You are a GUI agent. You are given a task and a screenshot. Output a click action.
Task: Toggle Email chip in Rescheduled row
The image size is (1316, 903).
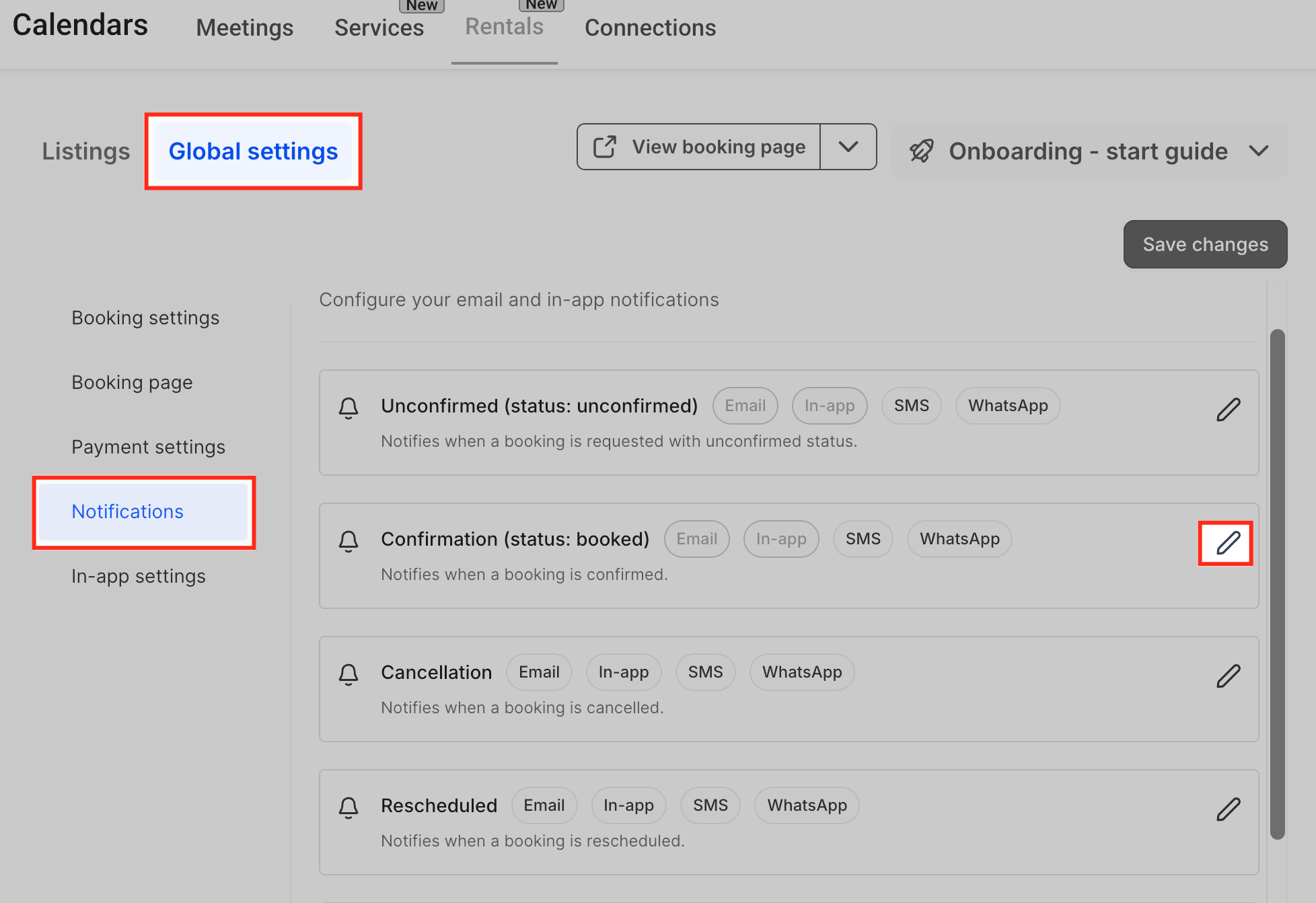(544, 805)
